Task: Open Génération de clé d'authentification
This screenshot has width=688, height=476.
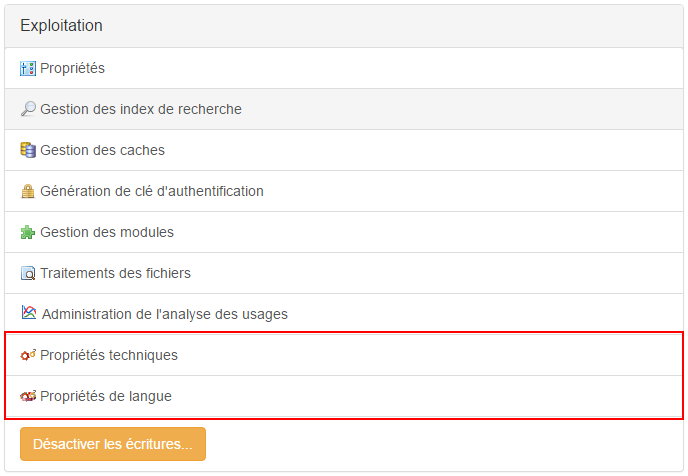Action: point(344,191)
